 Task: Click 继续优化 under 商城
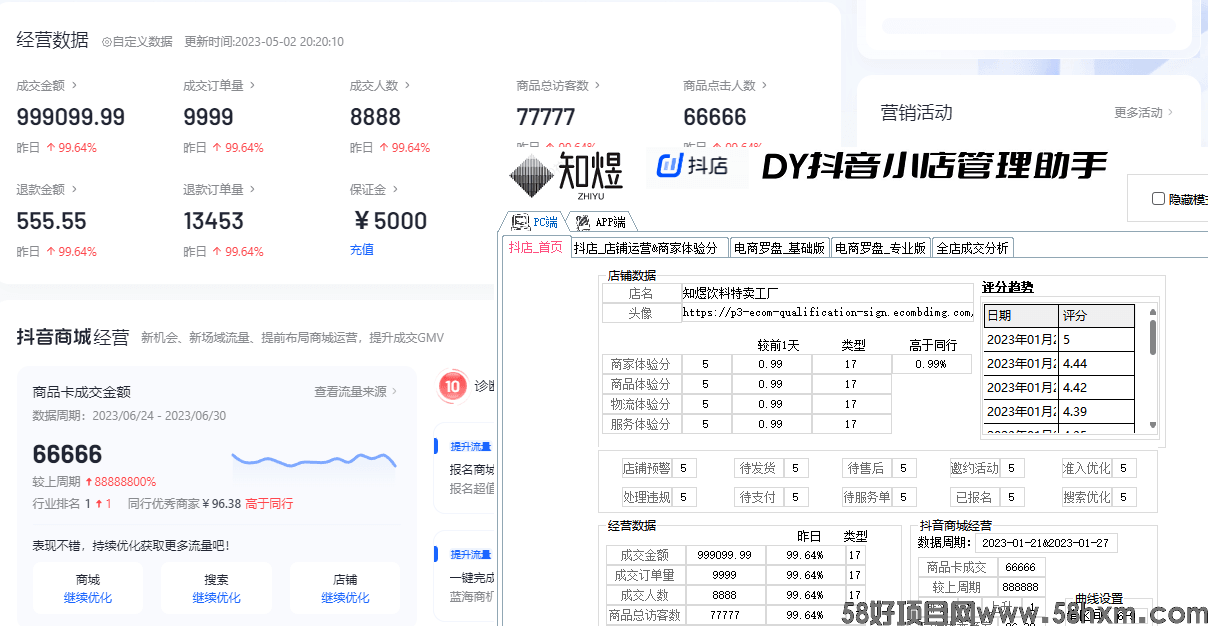88,598
